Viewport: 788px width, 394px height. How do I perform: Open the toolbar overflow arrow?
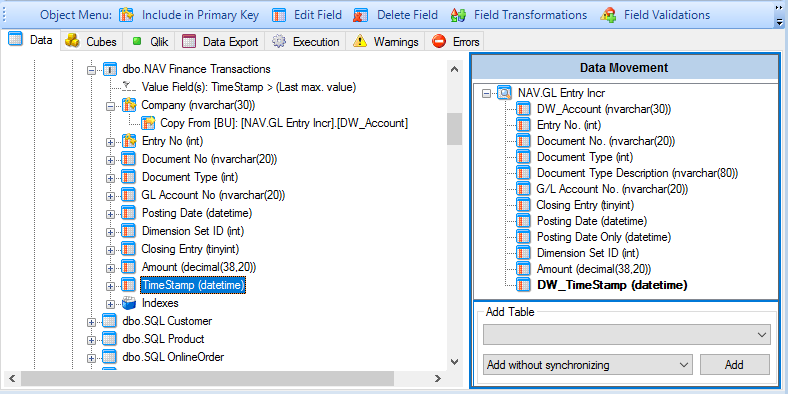[x=779, y=22]
